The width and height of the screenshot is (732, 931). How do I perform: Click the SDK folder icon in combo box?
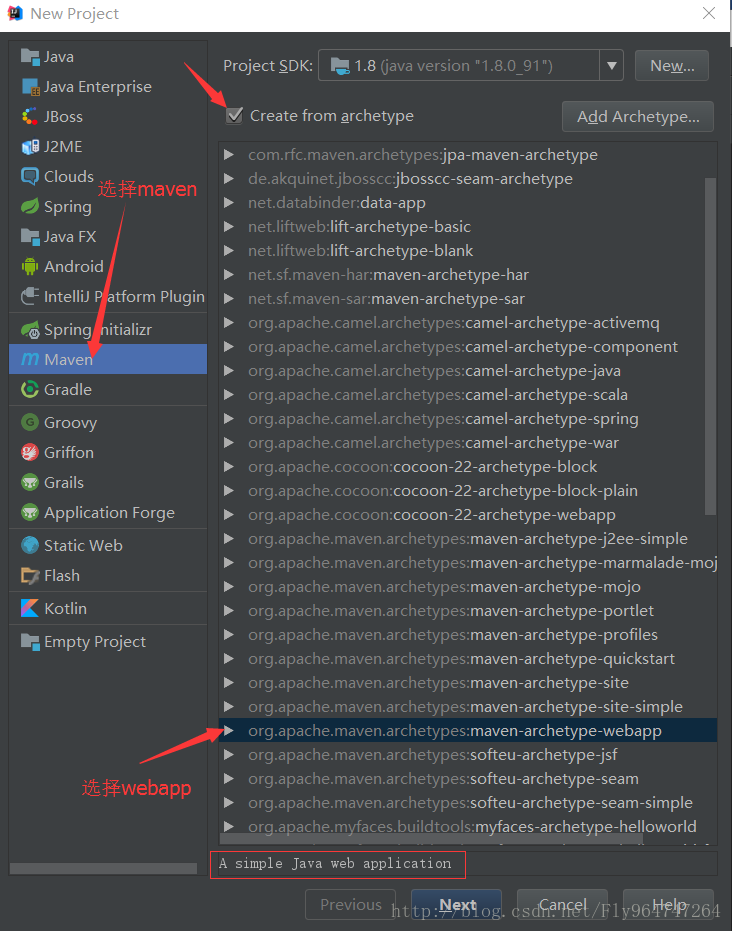[x=340, y=66]
